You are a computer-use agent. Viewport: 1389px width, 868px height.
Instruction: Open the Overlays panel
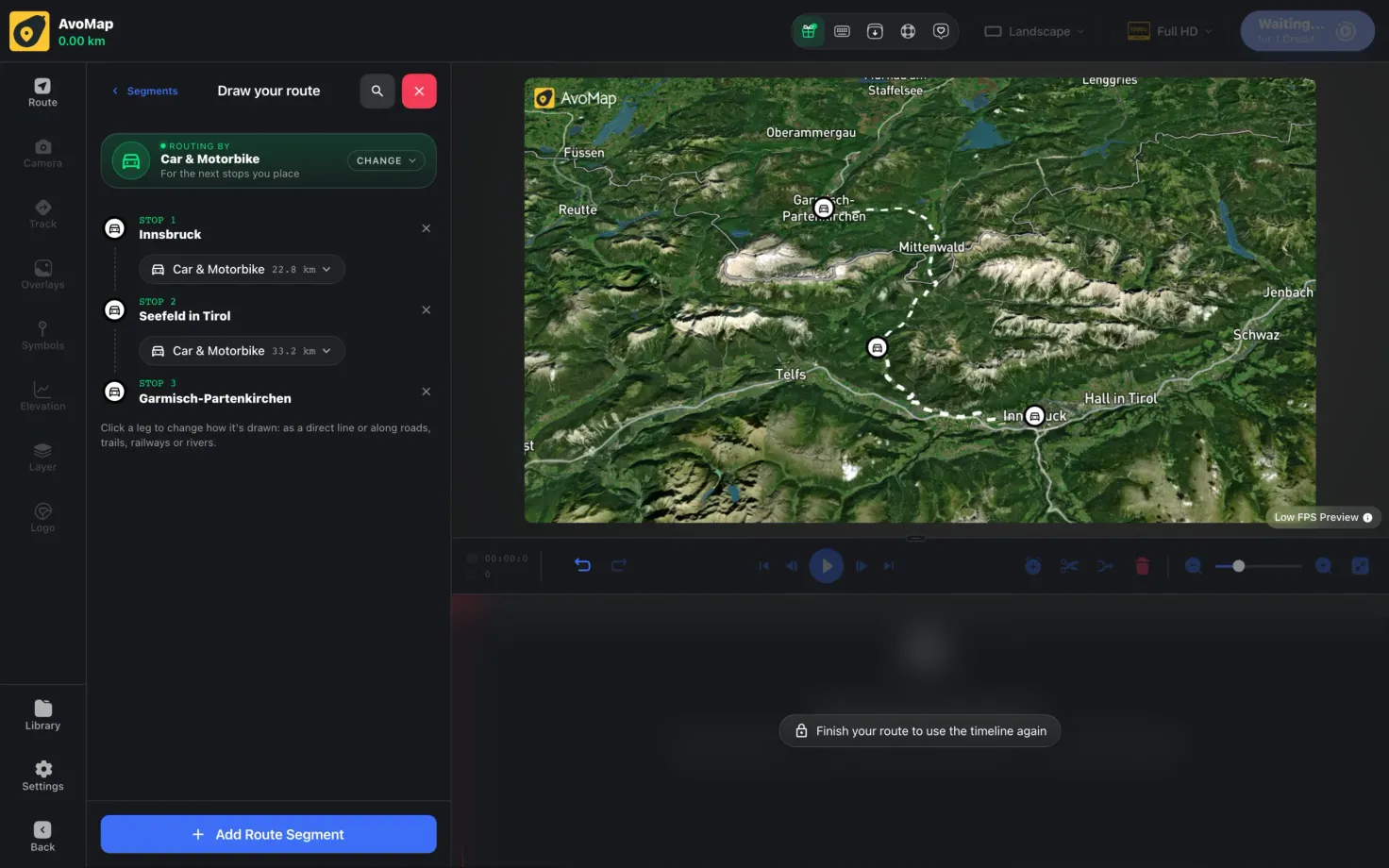(42, 275)
